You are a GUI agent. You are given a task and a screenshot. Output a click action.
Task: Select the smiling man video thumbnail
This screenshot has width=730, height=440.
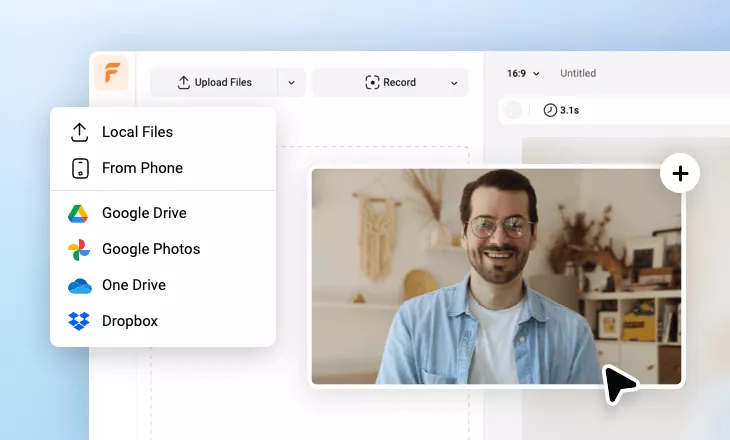pyautogui.click(x=496, y=277)
